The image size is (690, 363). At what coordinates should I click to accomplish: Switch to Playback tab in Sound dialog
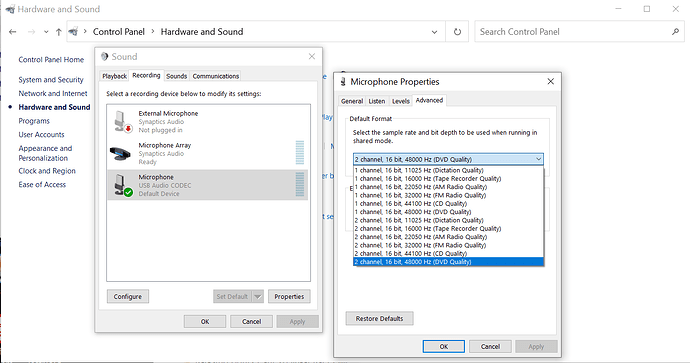point(114,76)
